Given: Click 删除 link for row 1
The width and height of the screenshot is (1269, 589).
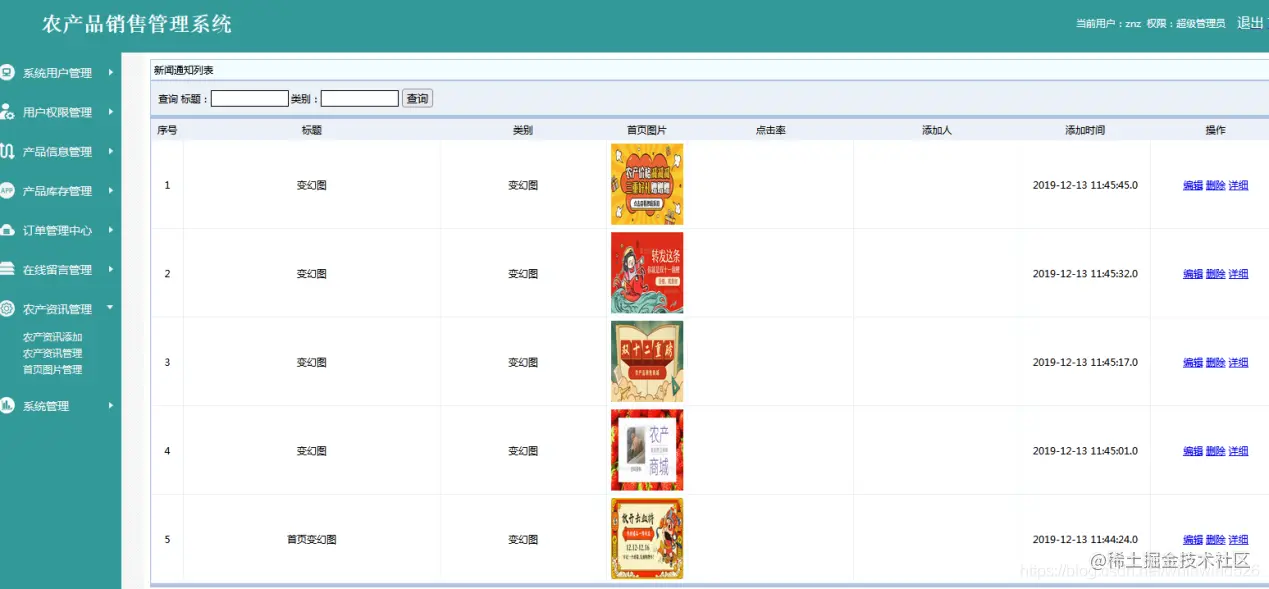Looking at the screenshot, I should coord(1216,185).
